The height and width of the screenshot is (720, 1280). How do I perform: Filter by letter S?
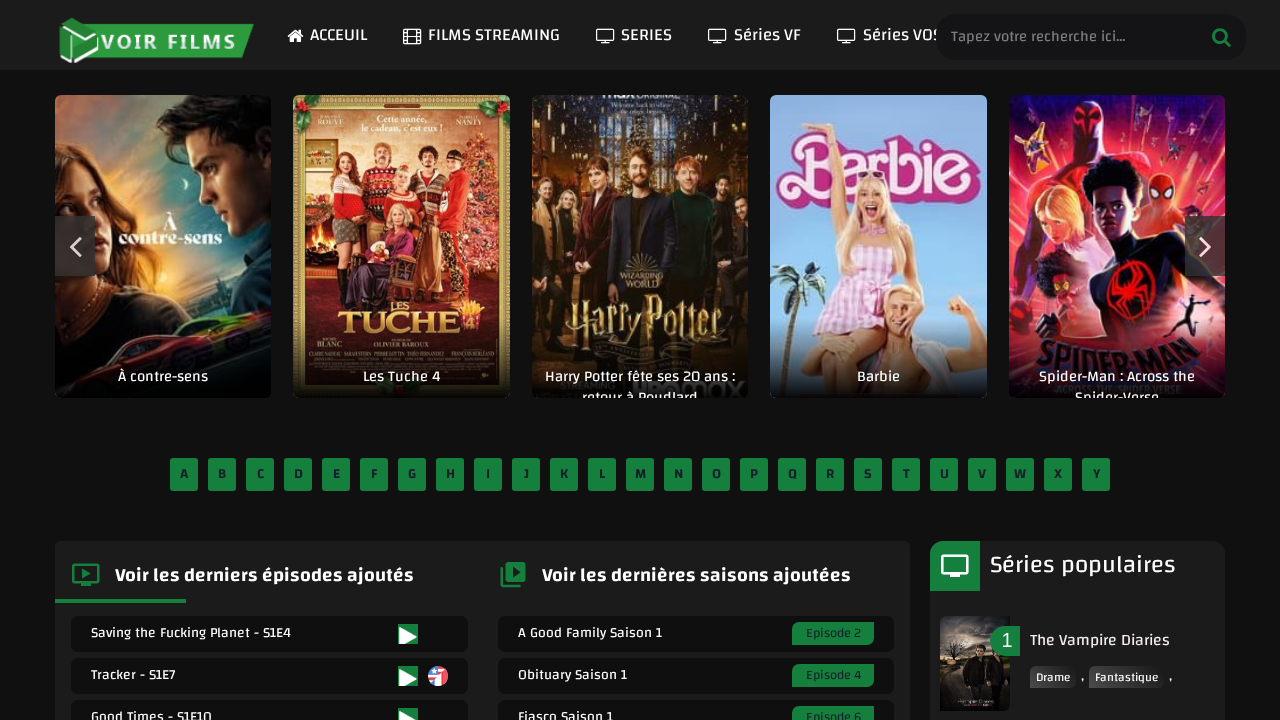[x=868, y=474]
